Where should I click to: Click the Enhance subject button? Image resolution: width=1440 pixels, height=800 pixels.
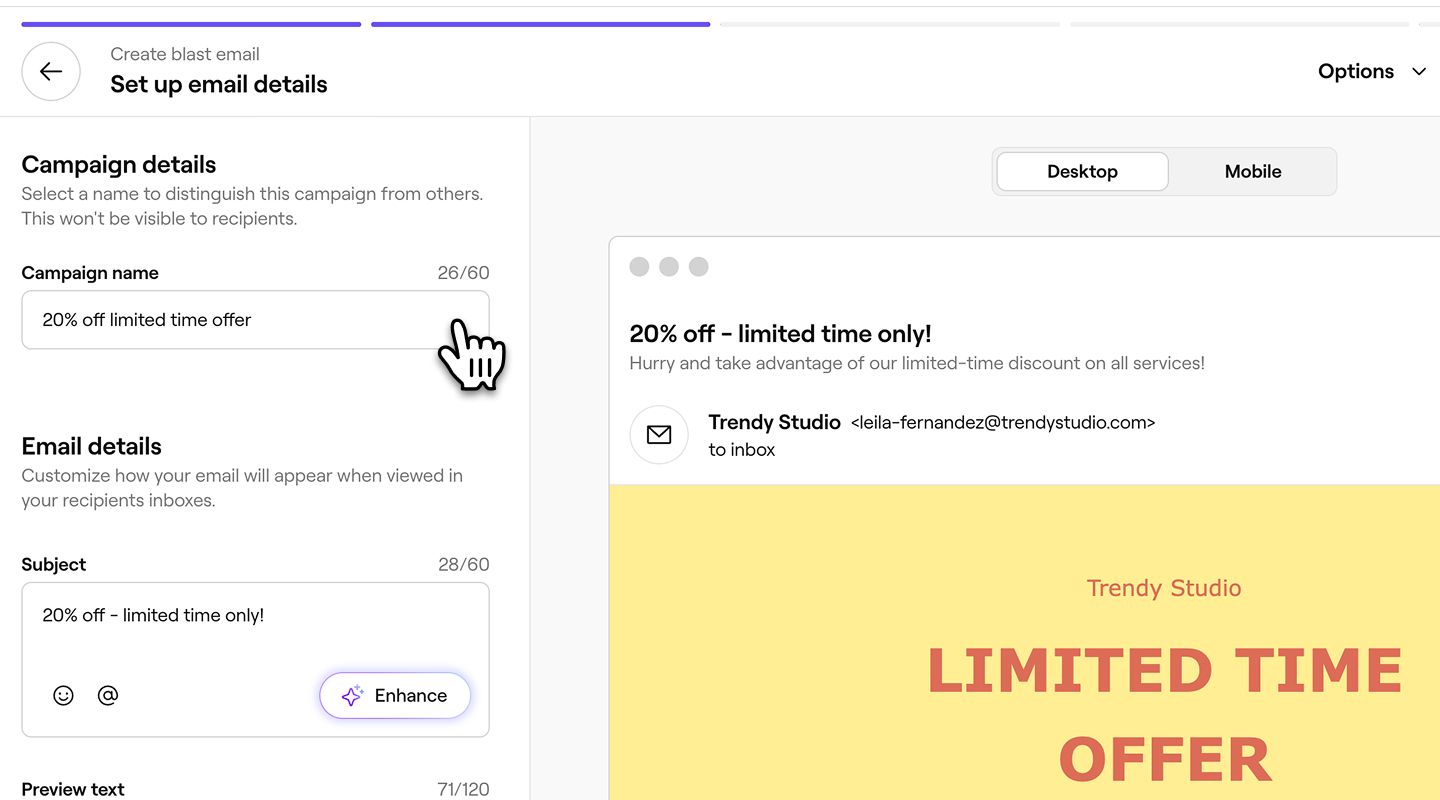coord(395,696)
